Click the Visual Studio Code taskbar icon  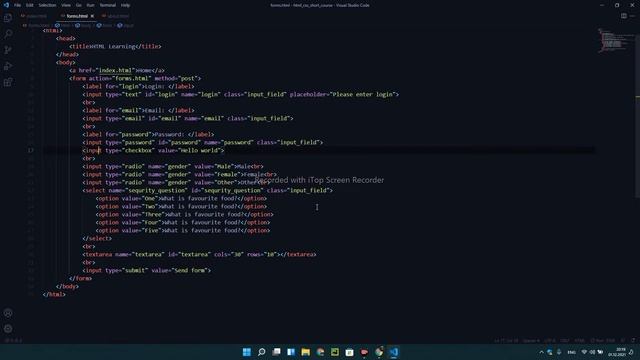[393, 352]
